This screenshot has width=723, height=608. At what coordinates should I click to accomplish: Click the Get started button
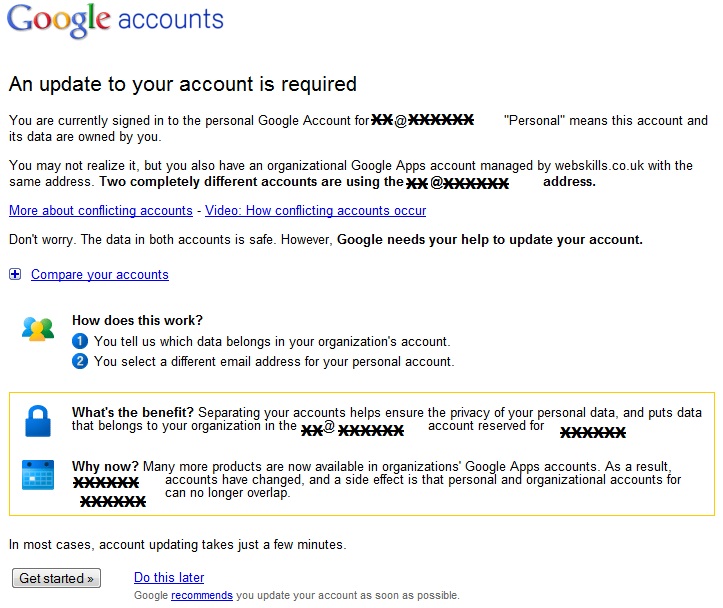pos(56,578)
